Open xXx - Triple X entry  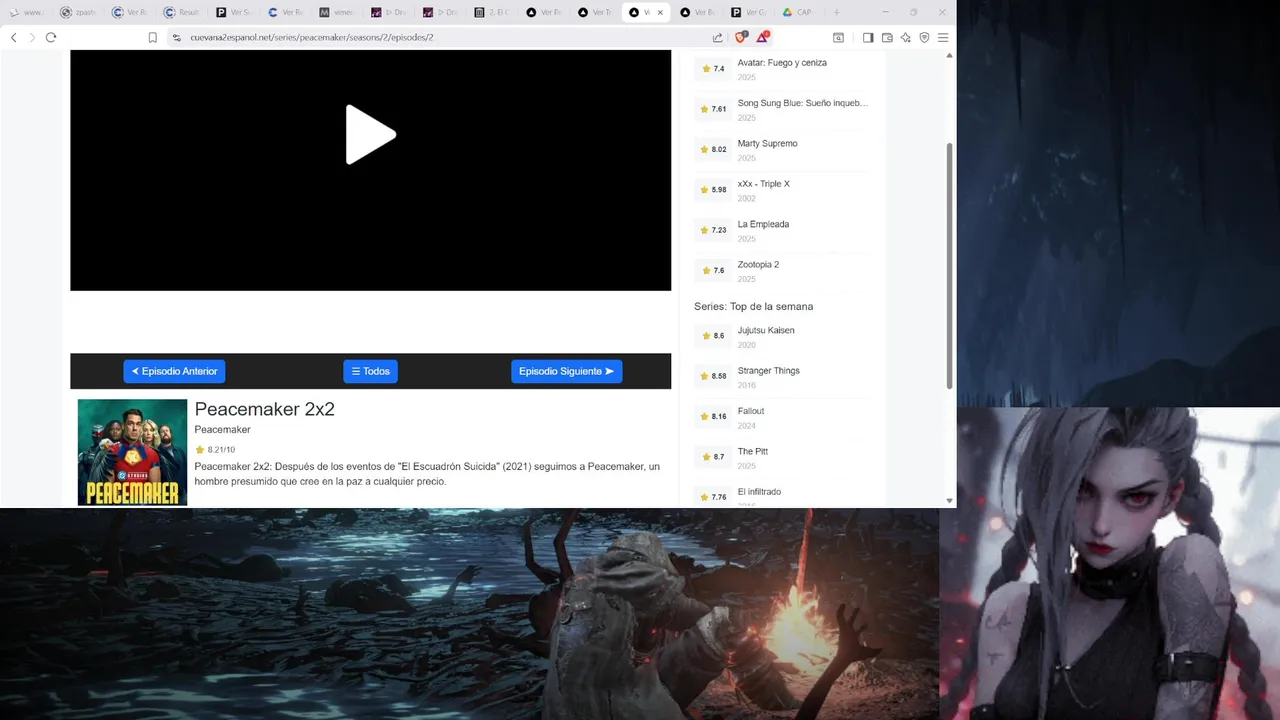click(x=763, y=184)
